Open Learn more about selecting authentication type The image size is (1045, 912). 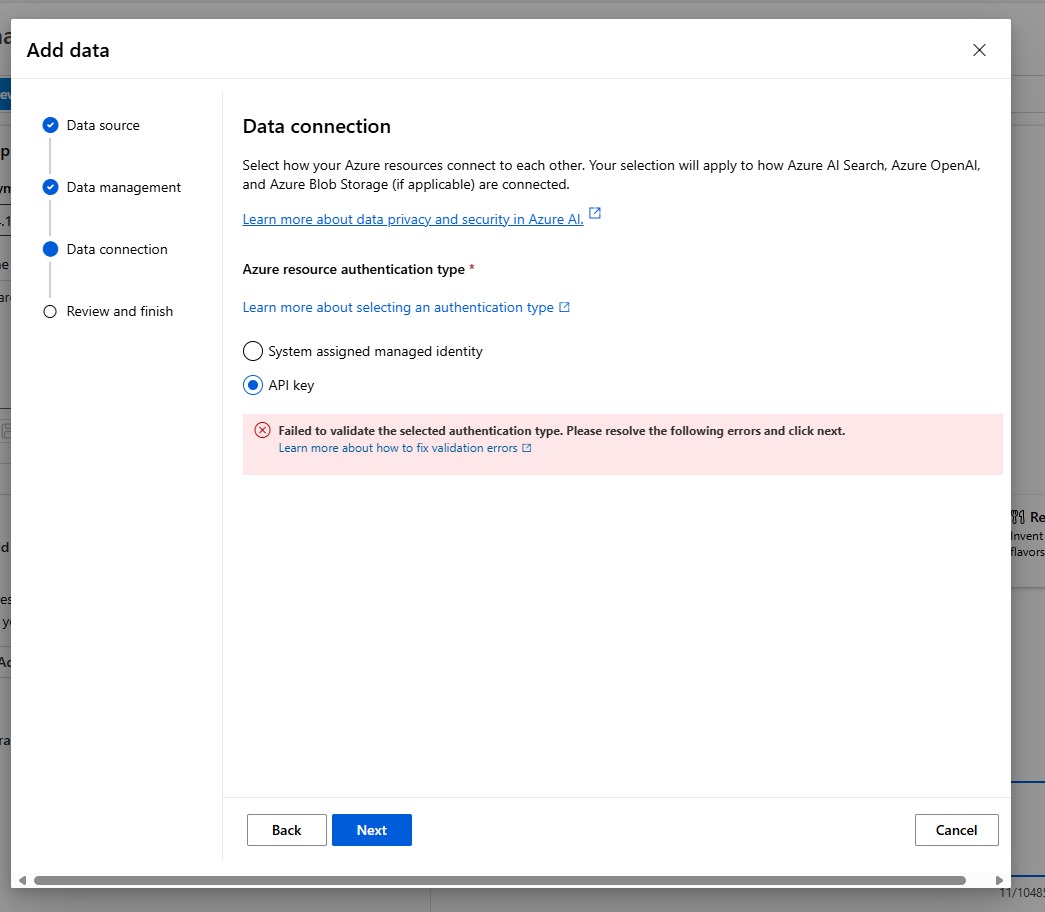click(398, 307)
